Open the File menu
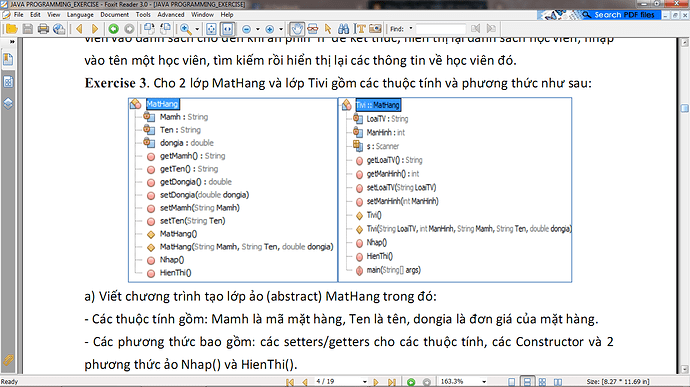The height and width of the screenshot is (387, 690). pyautogui.click(x=18, y=15)
